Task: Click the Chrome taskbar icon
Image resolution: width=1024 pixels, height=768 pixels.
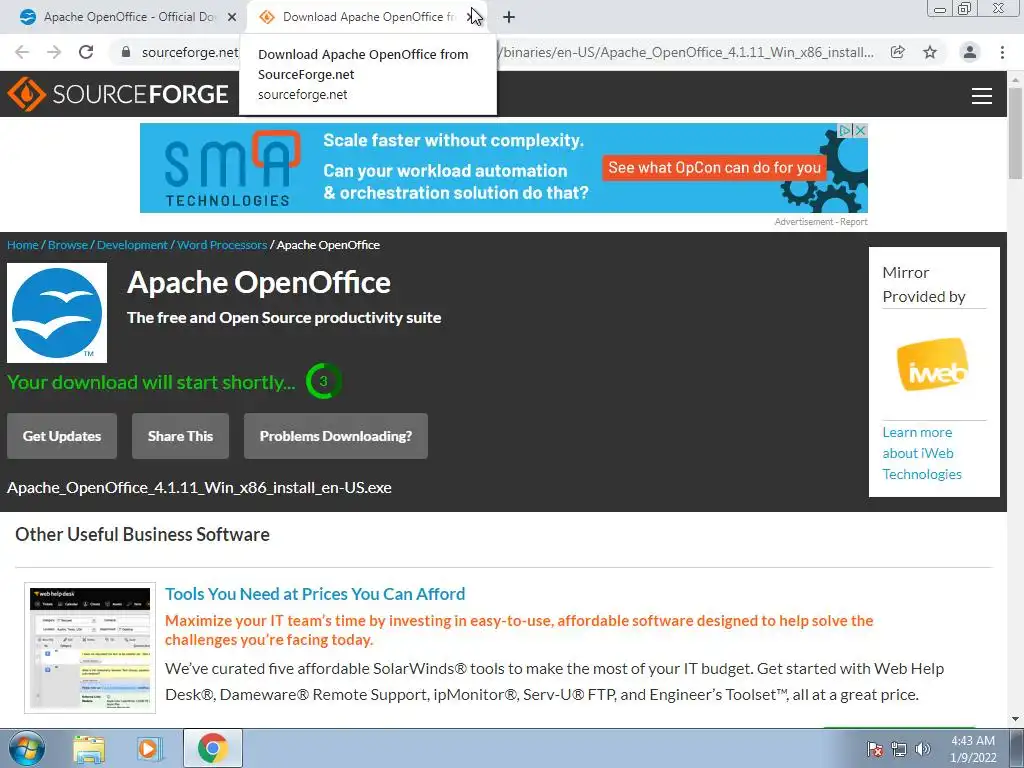Action: click(213, 748)
